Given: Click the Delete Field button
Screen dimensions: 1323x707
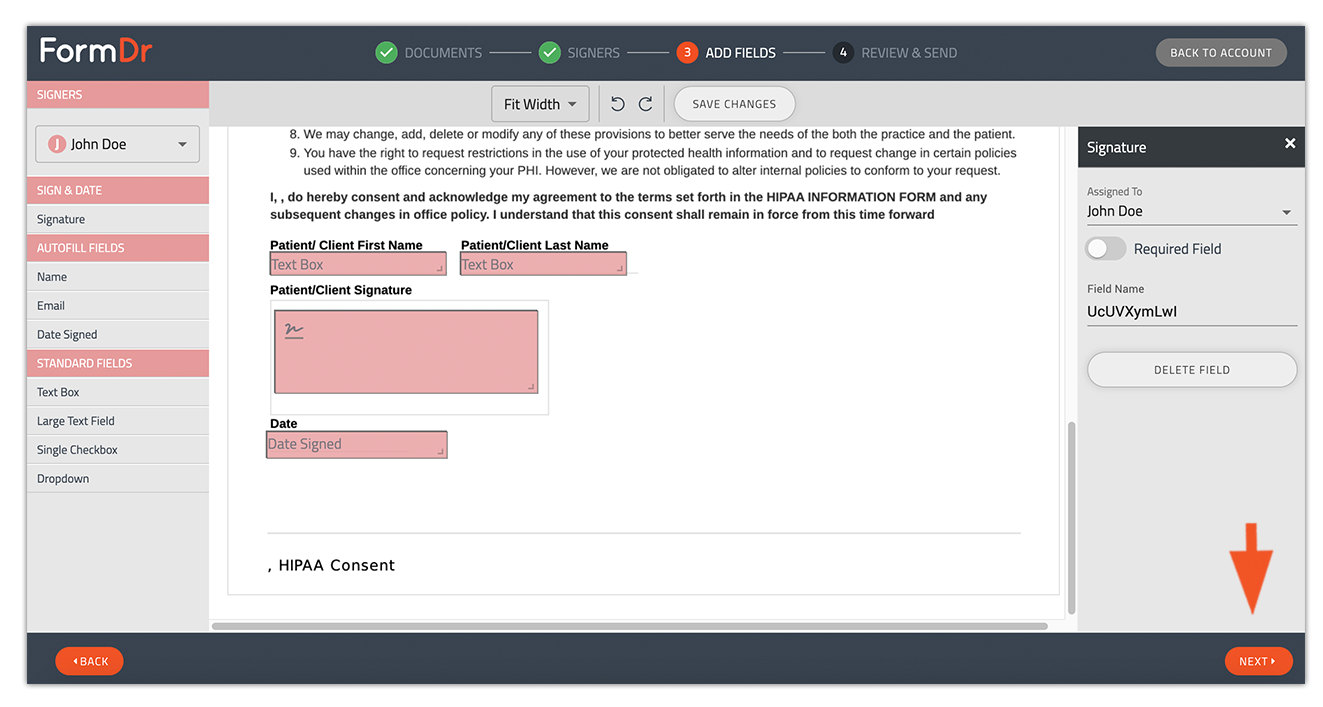Looking at the screenshot, I should pos(1191,369).
